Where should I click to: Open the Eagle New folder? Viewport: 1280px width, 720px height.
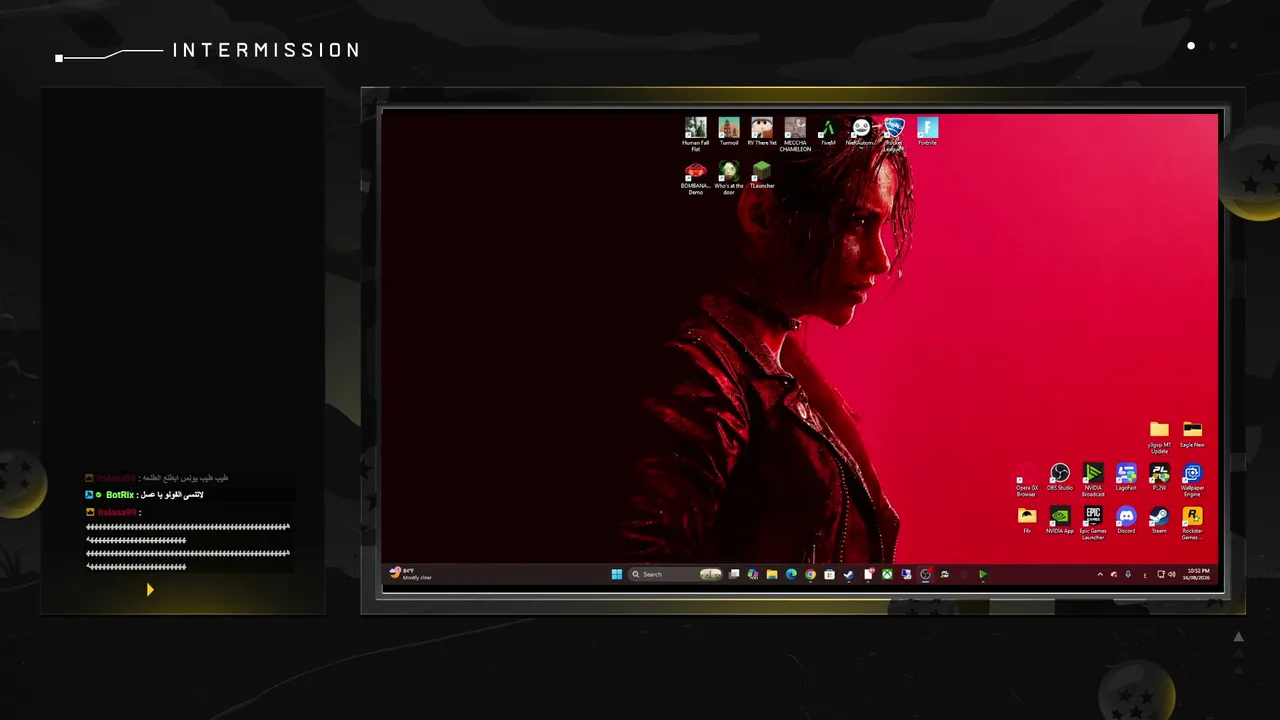[1192, 434]
